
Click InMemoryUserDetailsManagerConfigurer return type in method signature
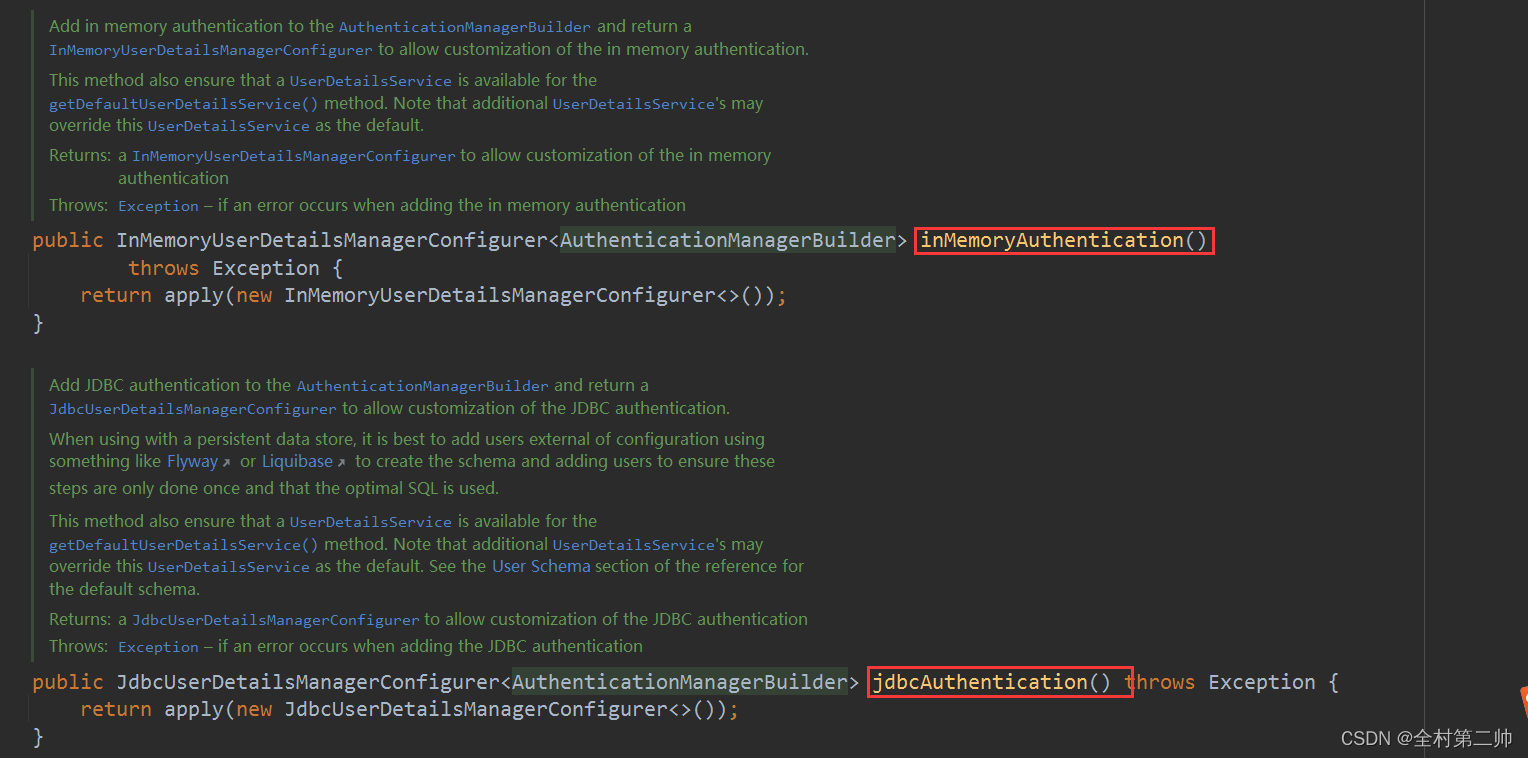click(x=332, y=240)
